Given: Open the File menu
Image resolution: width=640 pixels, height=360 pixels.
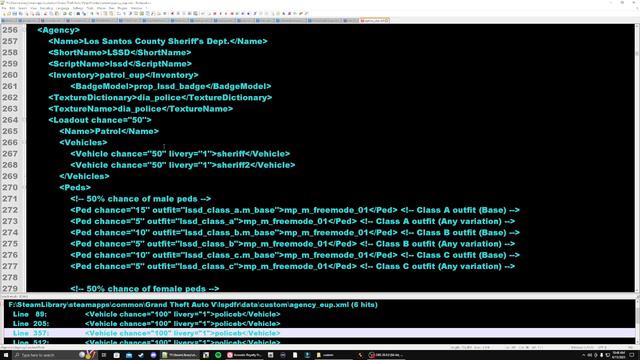Looking at the screenshot, I should pos(4,8).
